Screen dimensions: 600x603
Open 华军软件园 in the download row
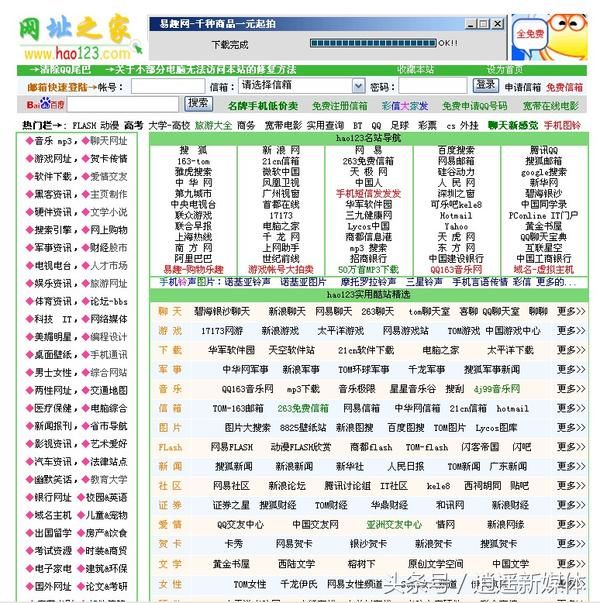[232, 350]
